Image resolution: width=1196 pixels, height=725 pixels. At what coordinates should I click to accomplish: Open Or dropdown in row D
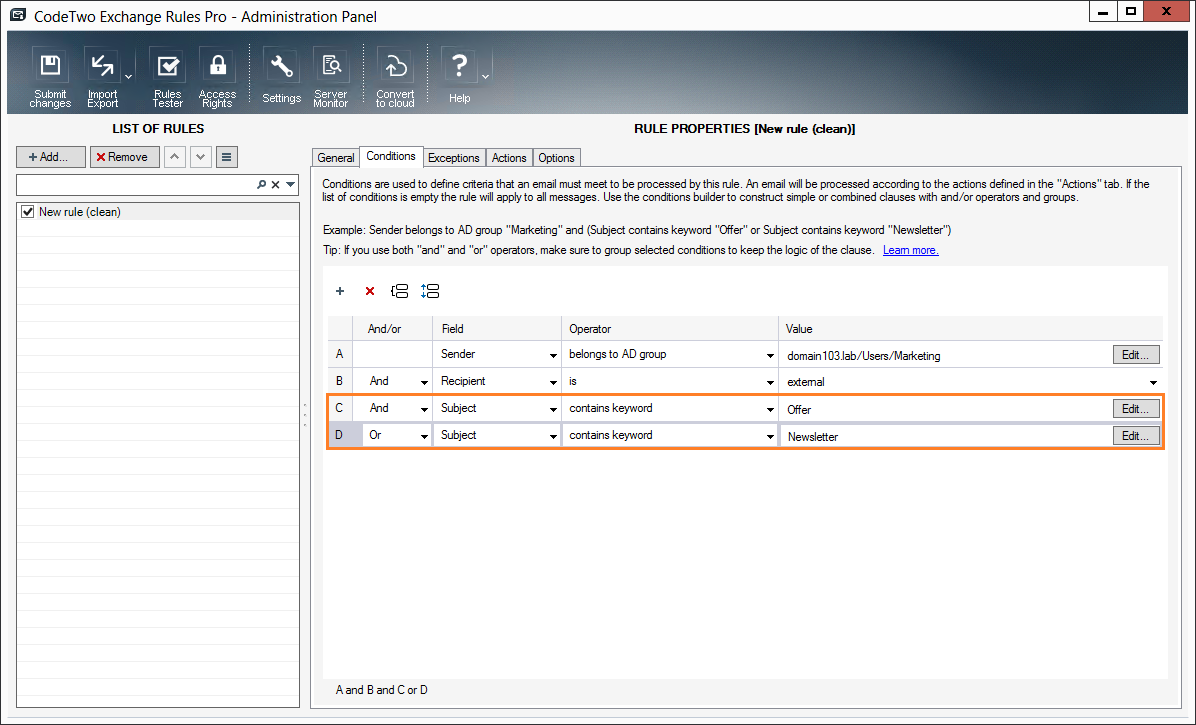pyautogui.click(x=424, y=436)
